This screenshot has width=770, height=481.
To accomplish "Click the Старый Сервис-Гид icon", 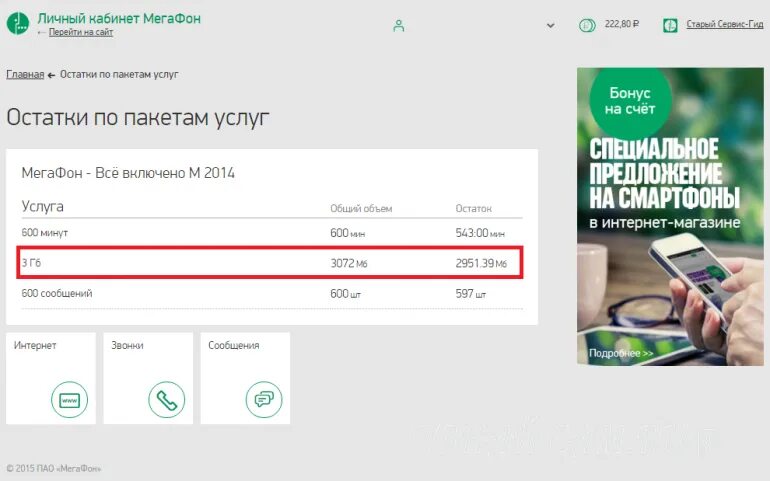I will point(670,25).
